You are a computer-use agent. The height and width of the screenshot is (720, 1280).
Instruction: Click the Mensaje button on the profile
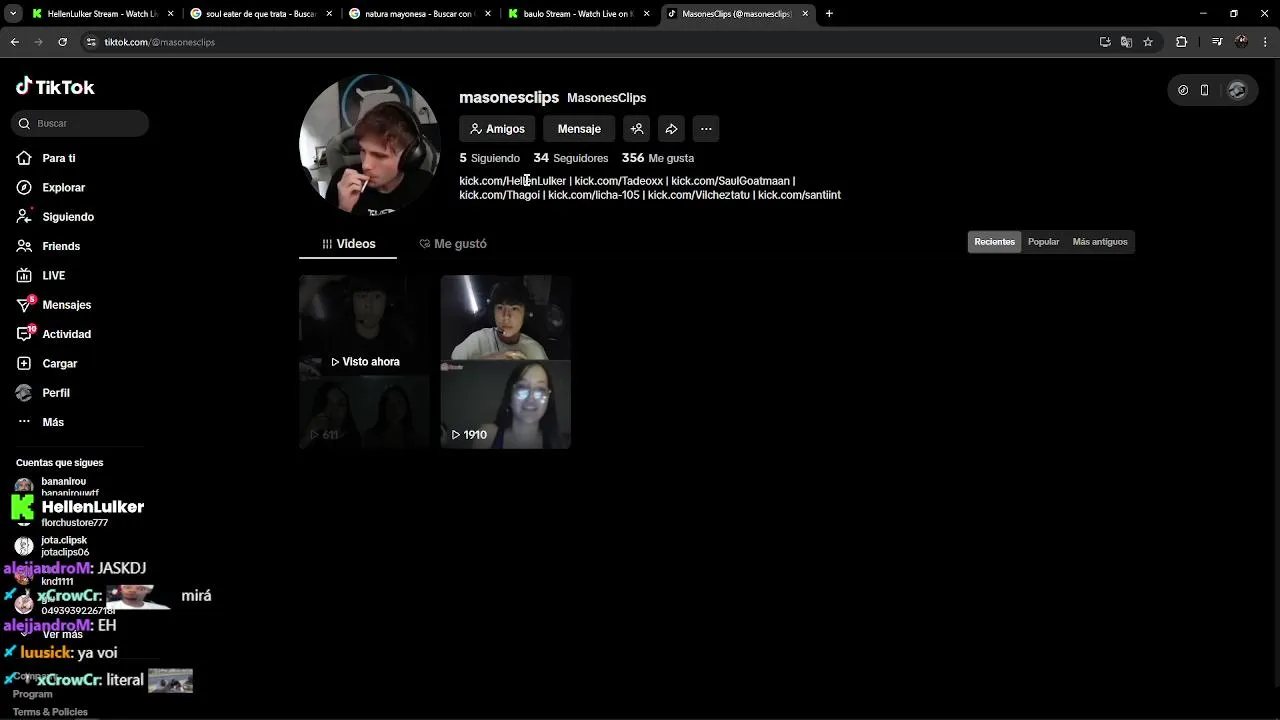pyautogui.click(x=579, y=129)
